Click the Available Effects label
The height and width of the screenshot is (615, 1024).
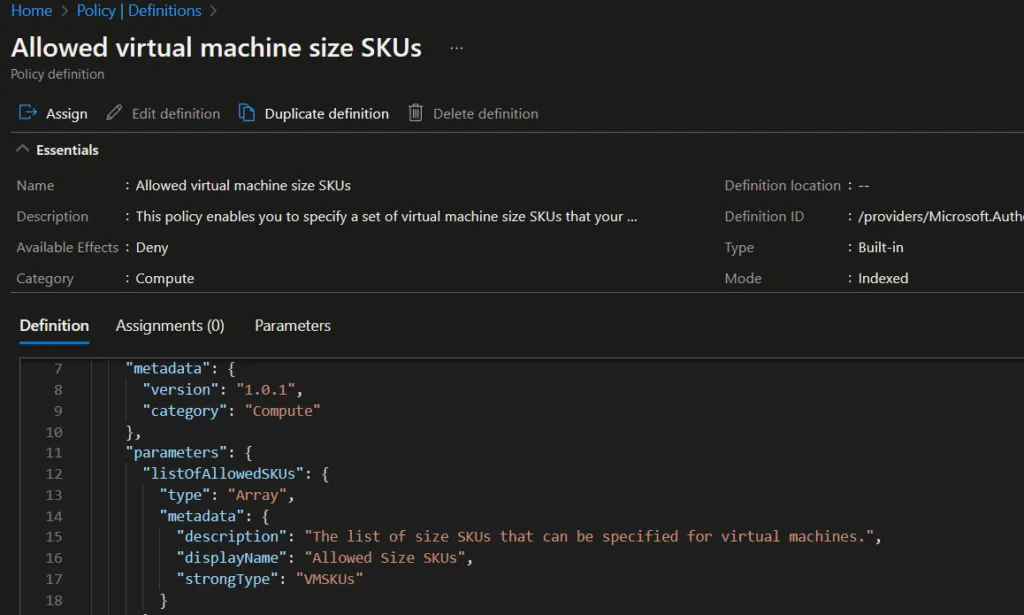pos(67,247)
